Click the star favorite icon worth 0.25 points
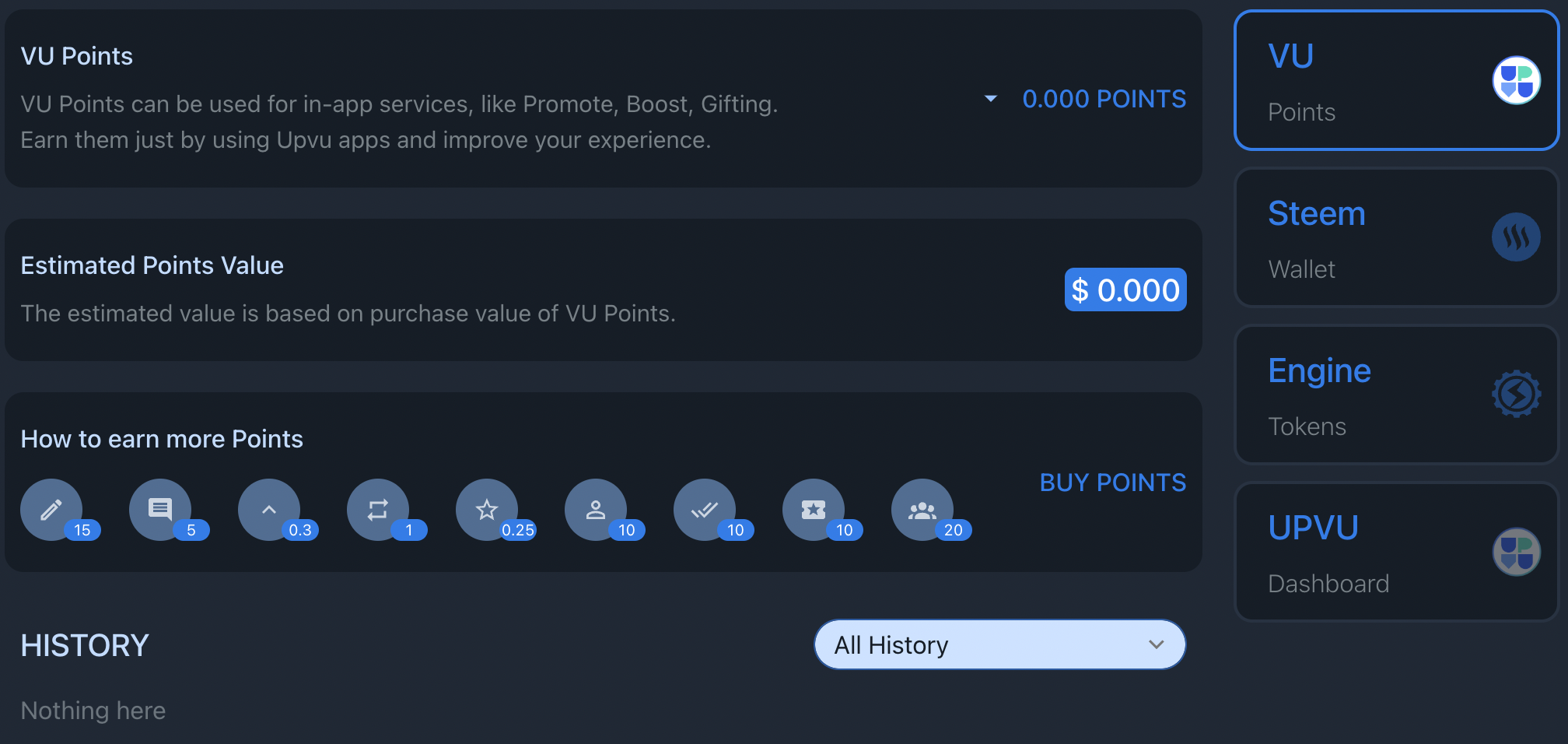 487,510
